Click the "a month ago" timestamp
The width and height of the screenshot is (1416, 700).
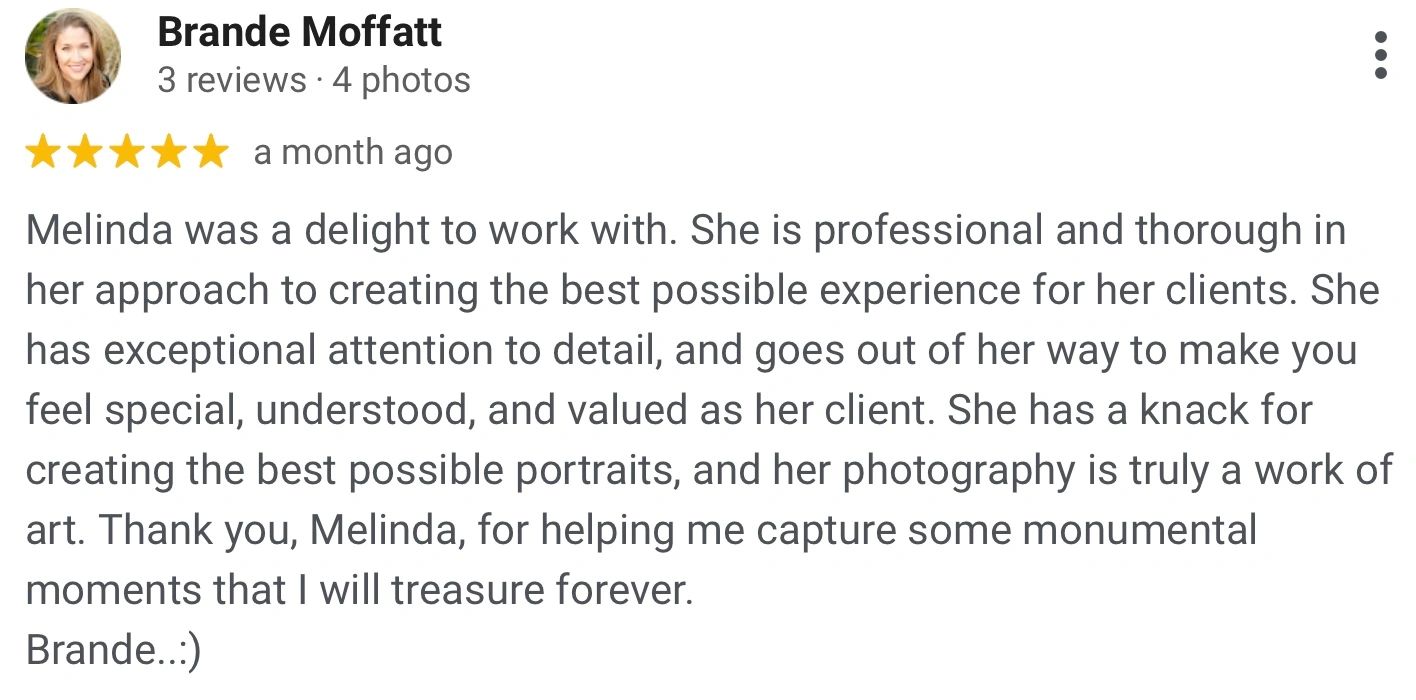point(353,153)
